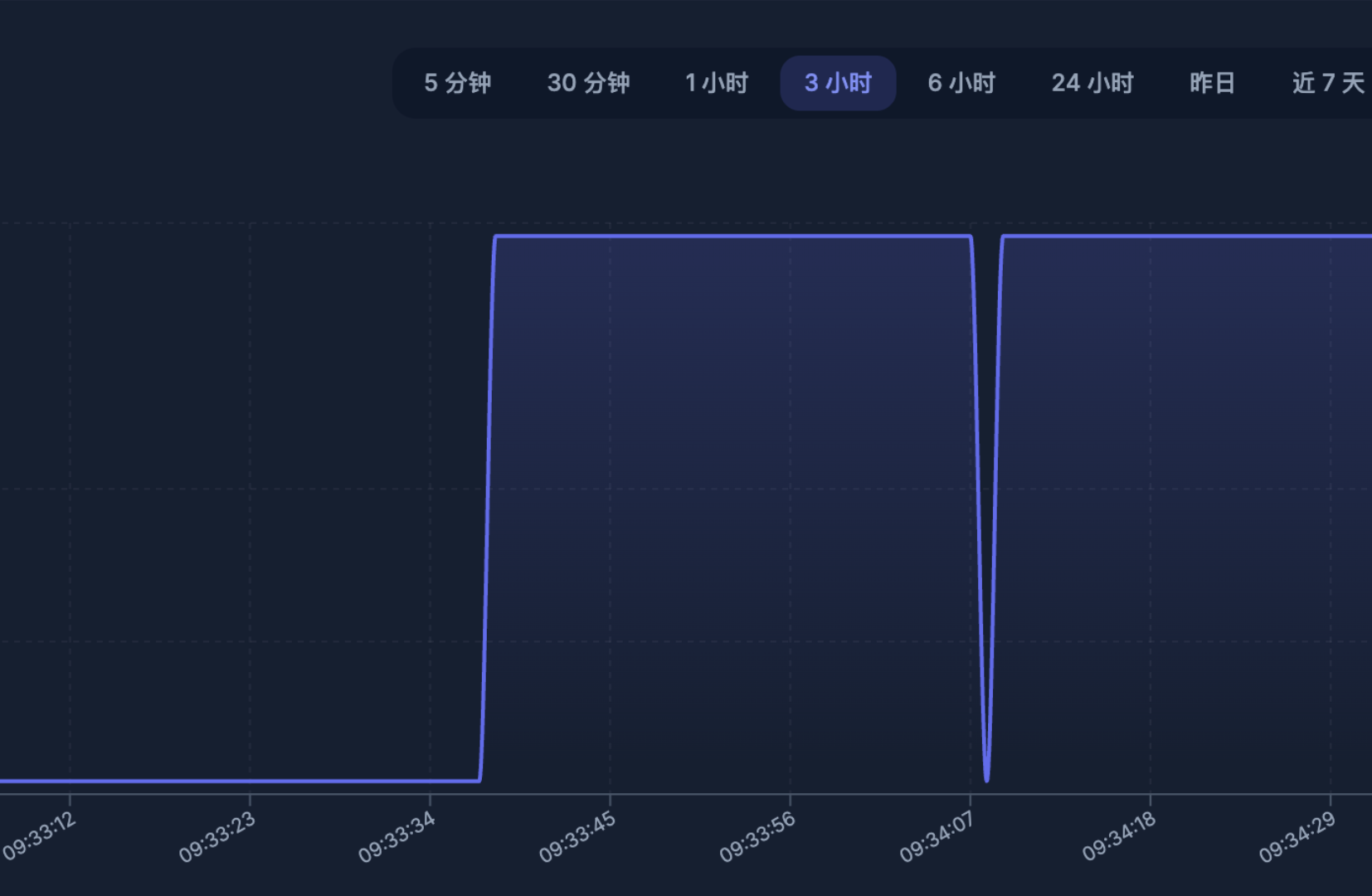
Task: Switch to the 30 分钟 range
Action: pos(588,83)
